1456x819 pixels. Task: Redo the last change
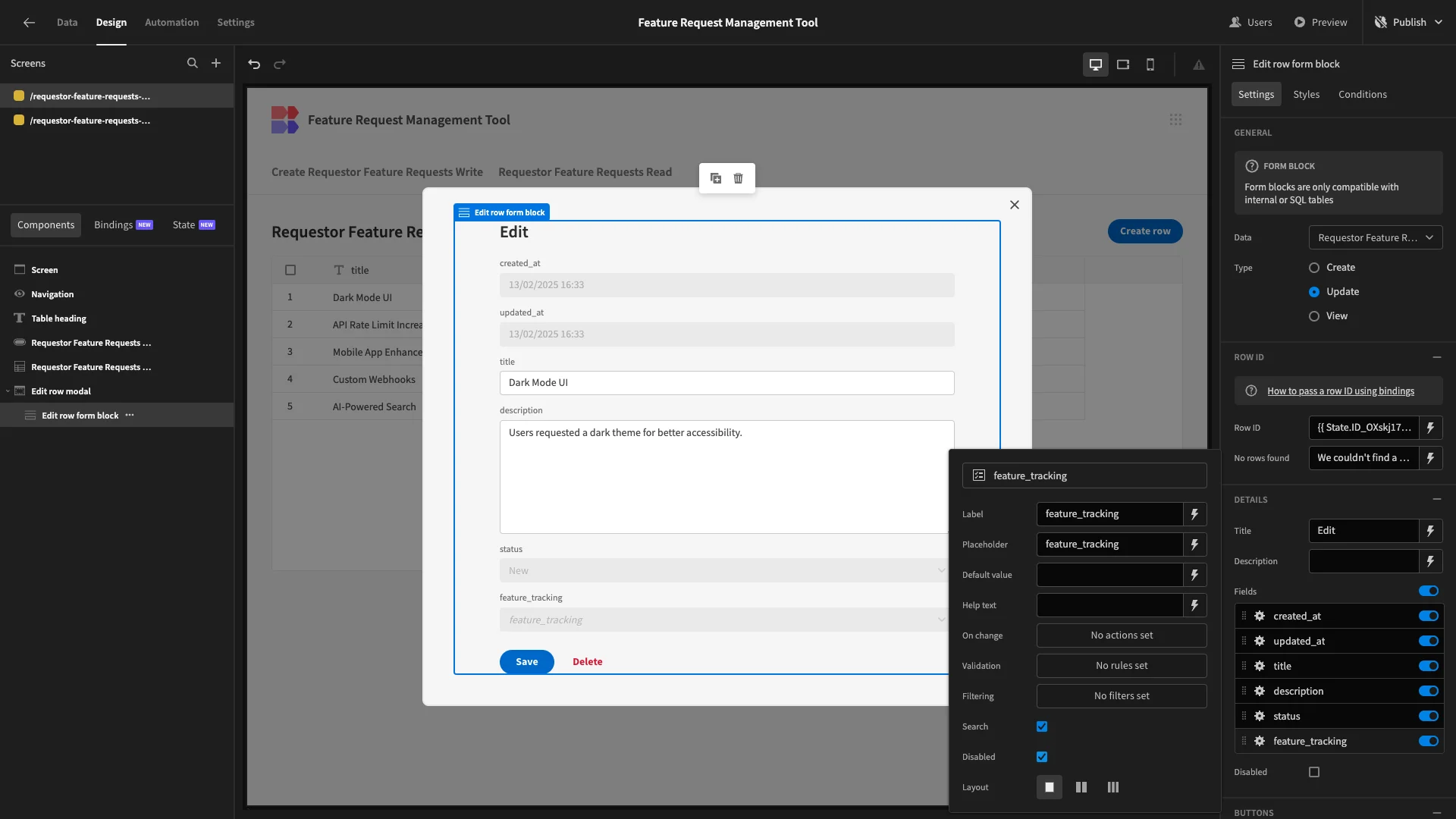280,64
